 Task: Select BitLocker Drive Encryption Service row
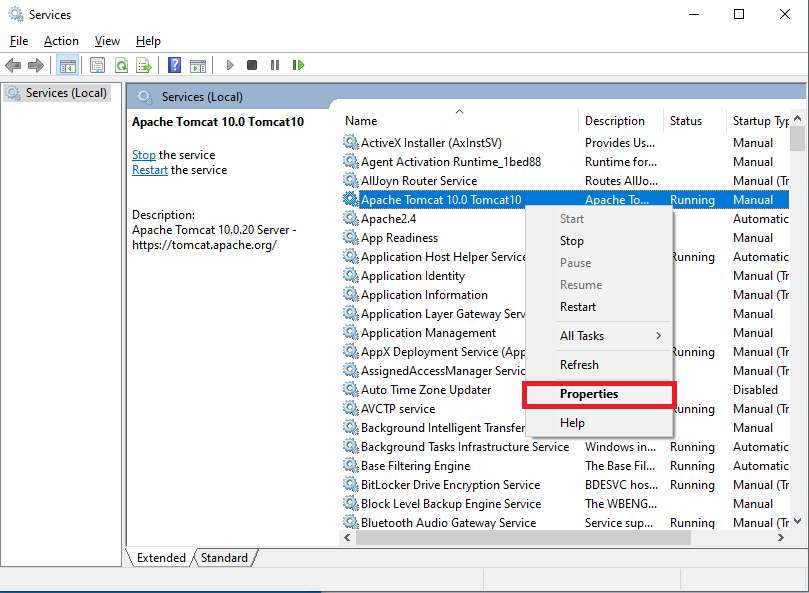pos(565,485)
